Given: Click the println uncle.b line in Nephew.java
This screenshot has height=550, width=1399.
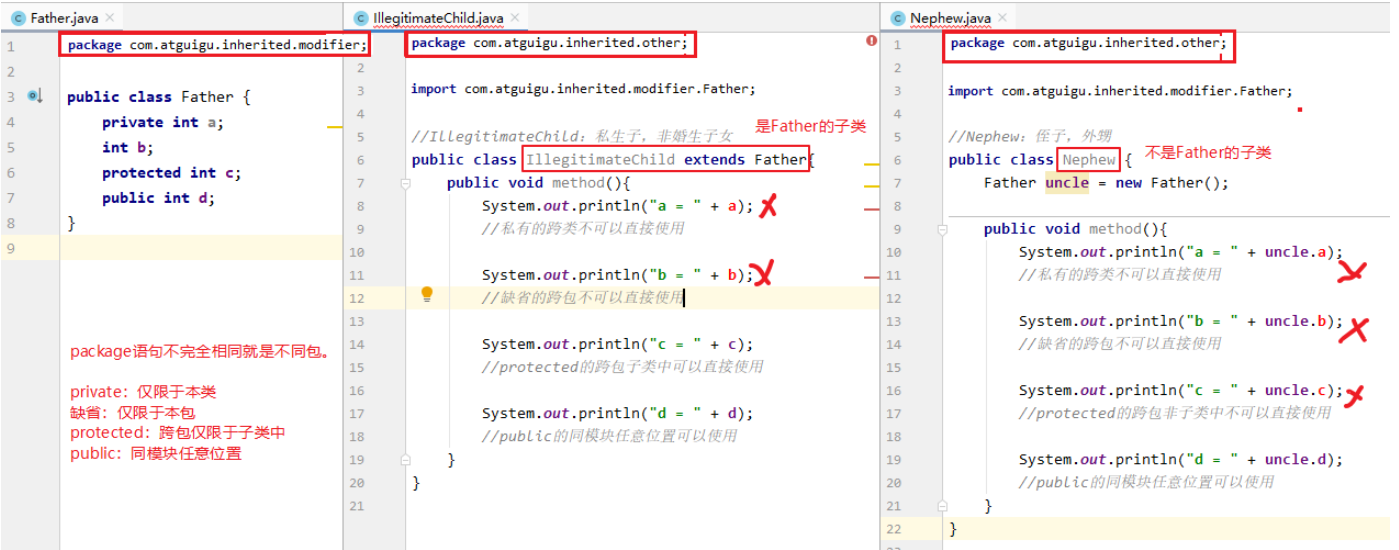Looking at the screenshot, I should click(x=1182, y=321).
